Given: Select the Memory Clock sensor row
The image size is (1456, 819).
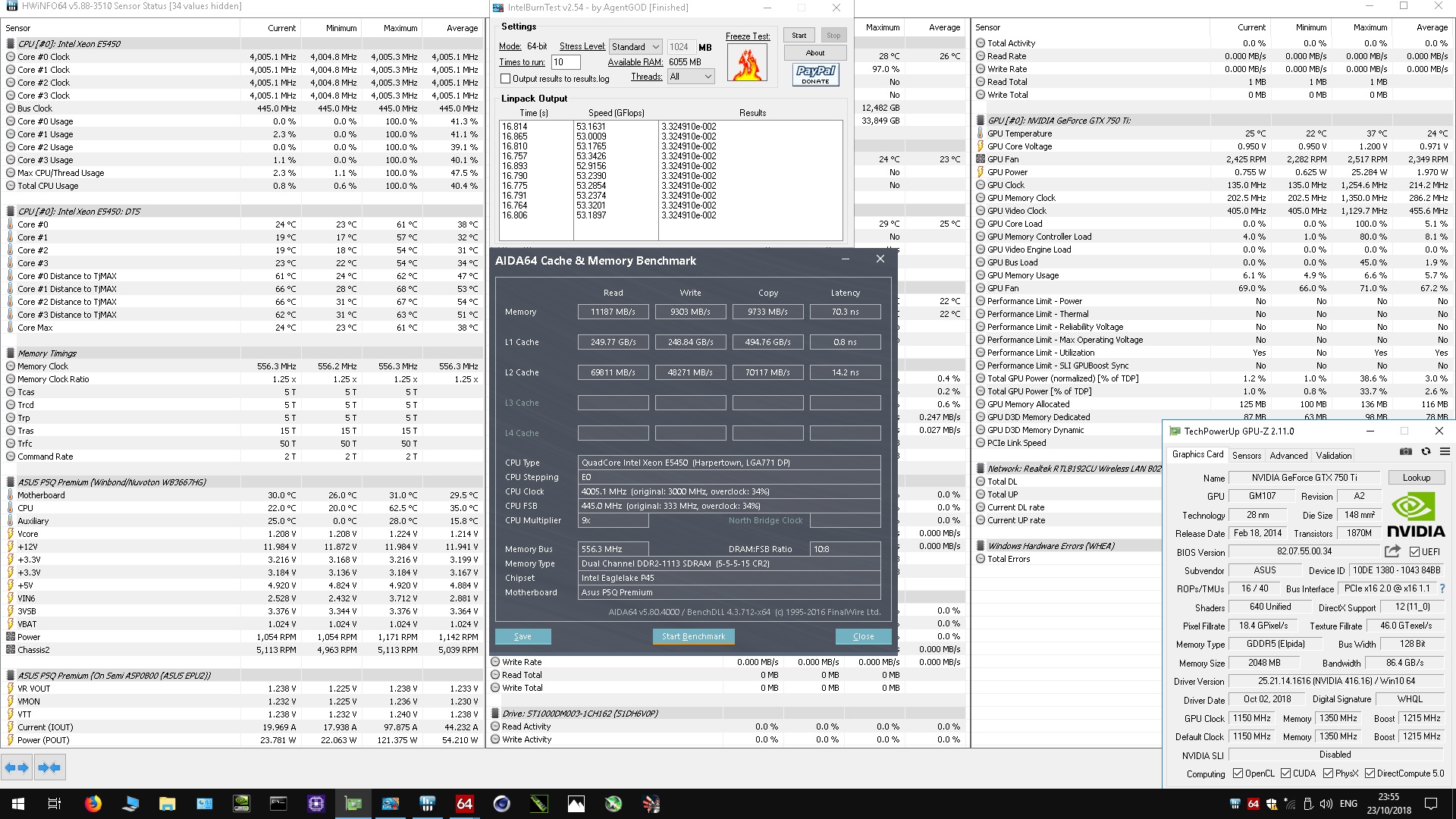Looking at the screenshot, I should [x=243, y=366].
